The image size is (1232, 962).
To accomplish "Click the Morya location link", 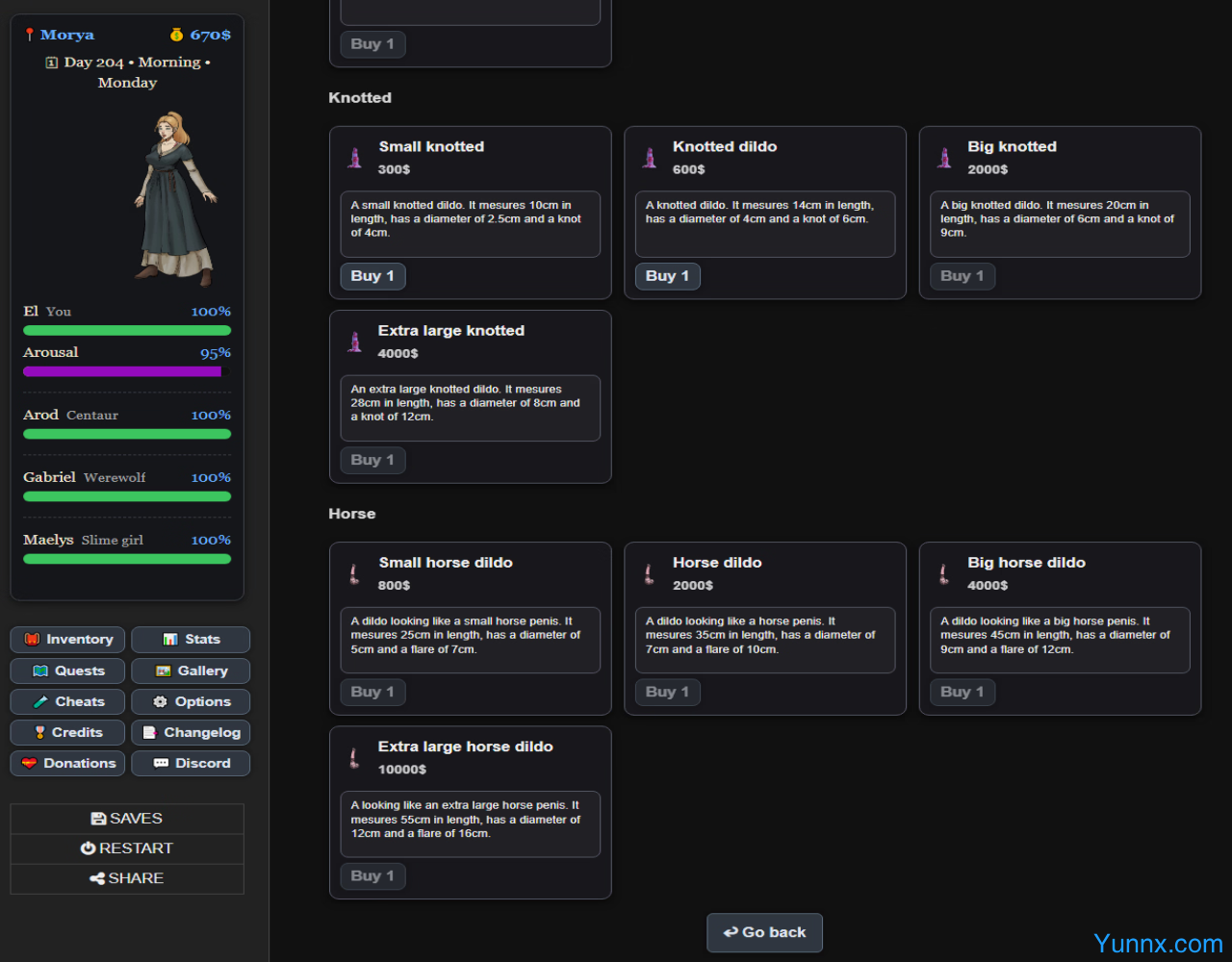I will pos(66,35).
